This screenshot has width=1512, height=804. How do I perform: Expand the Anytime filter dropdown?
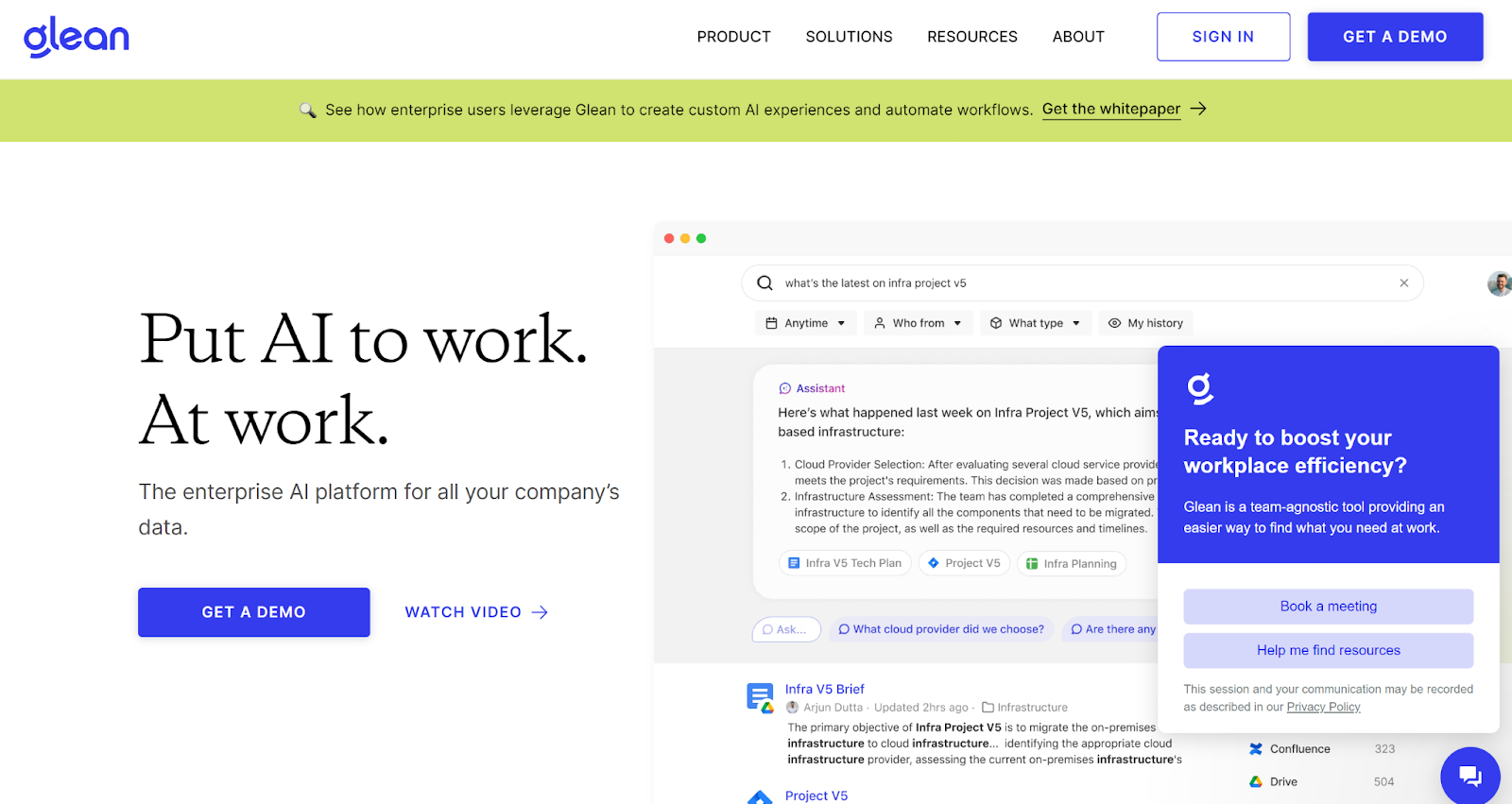pos(806,323)
